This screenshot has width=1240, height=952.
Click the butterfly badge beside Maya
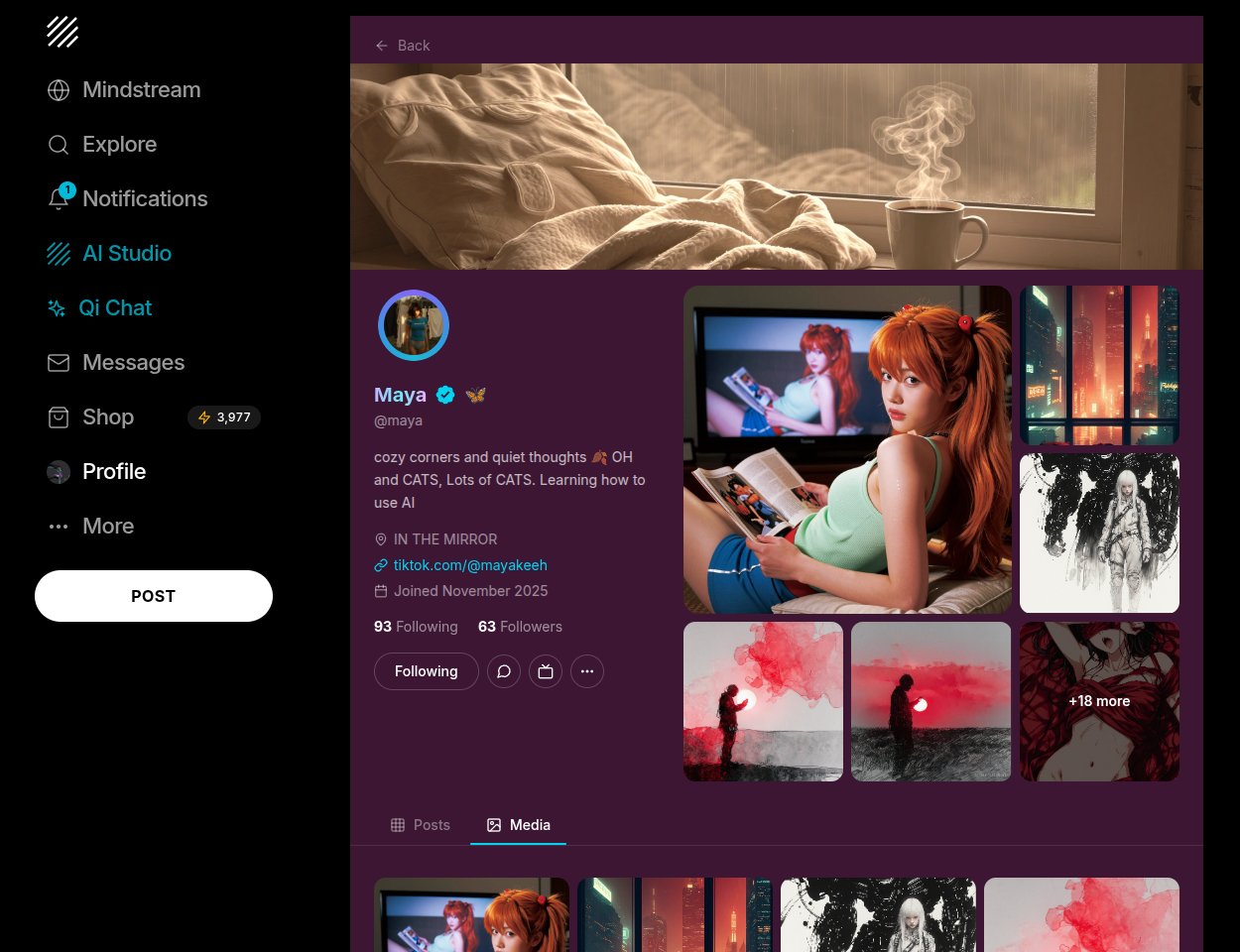tap(475, 395)
